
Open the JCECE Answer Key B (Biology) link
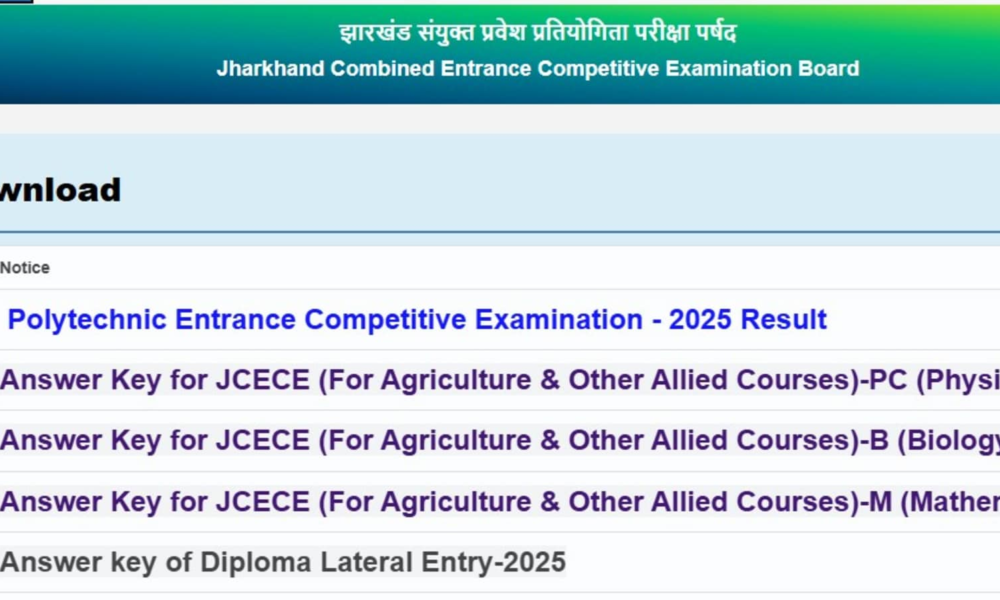[500, 441]
